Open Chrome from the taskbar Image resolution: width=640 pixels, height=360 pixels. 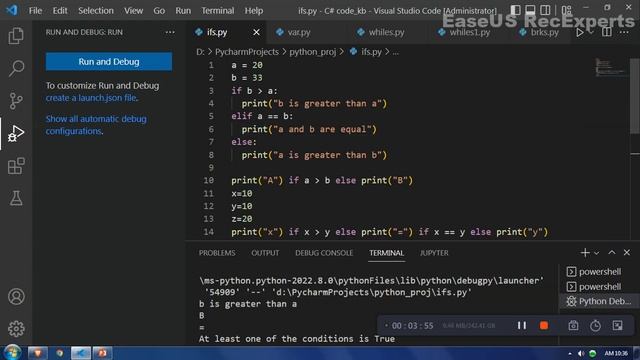pos(60,353)
